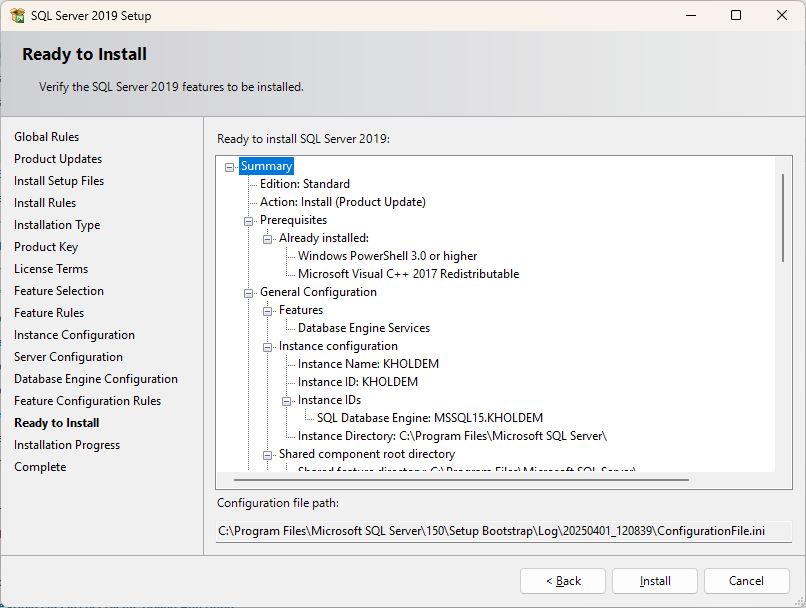Click the Ready to Install page heading
806x608 pixels.
click(84, 54)
